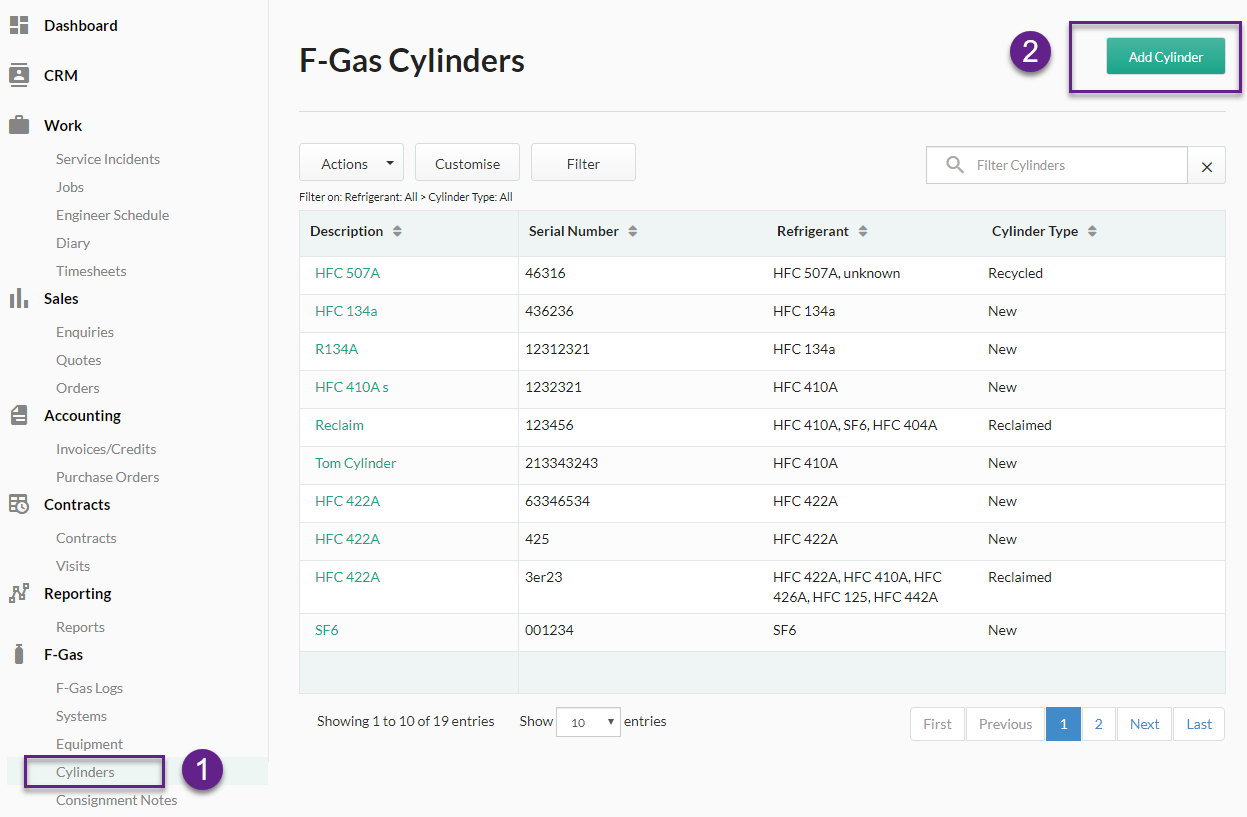
Task: Open Engineer Schedule in sidebar
Action: click(x=112, y=215)
